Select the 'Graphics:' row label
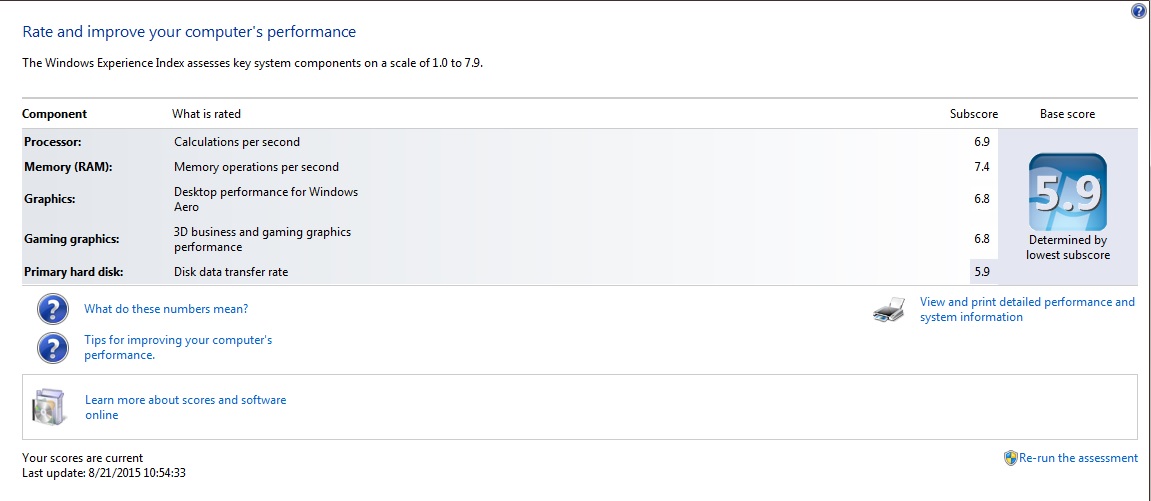The width and height of the screenshot is (1151, 501). point(50,199)
